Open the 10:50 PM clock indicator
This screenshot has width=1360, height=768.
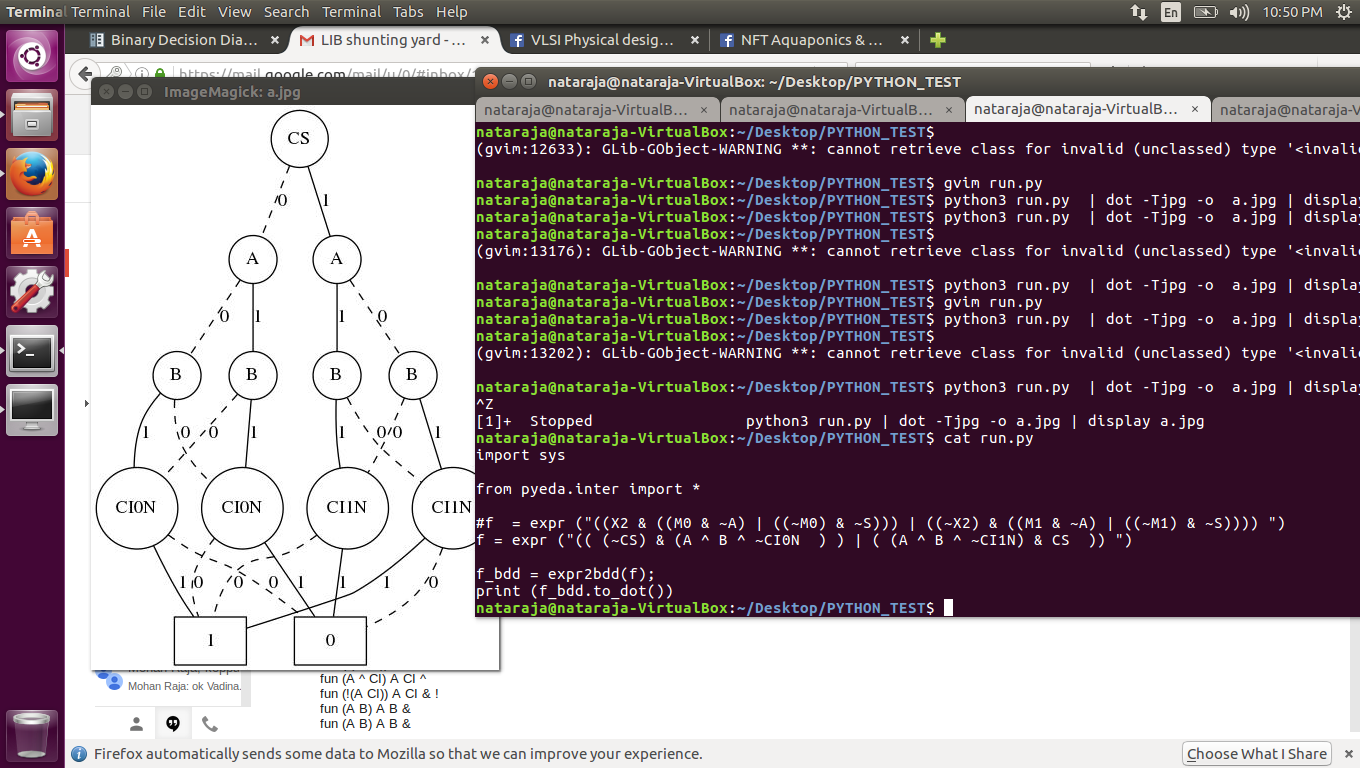(1292, 12)
